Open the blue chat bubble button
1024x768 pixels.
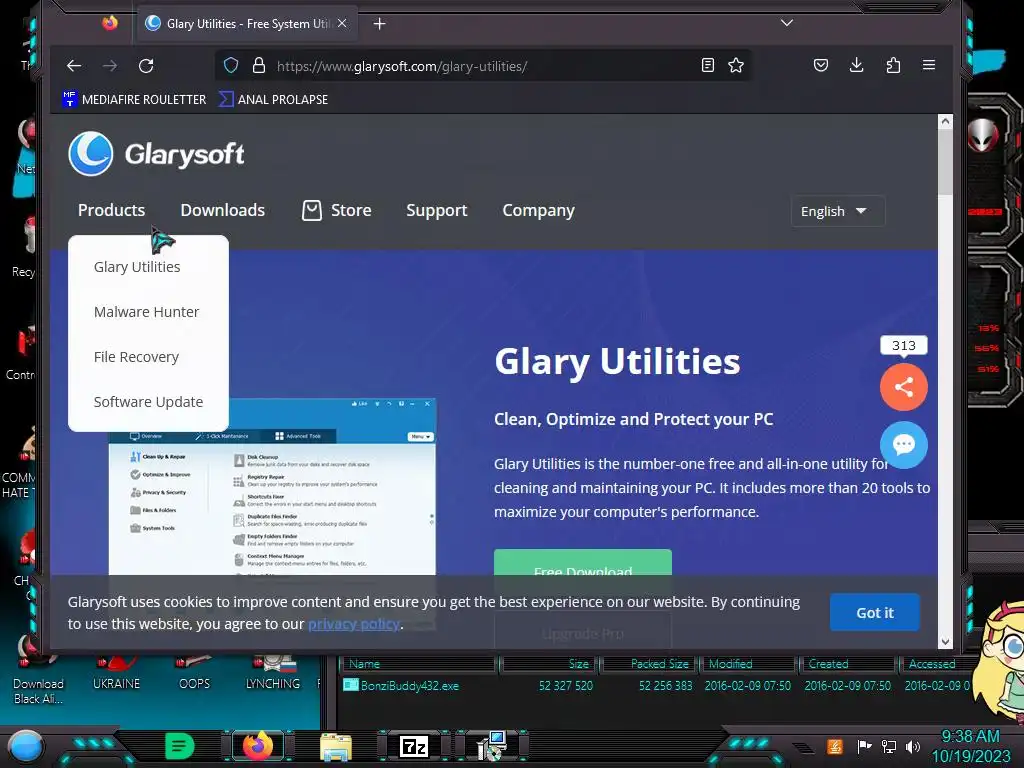904,445
